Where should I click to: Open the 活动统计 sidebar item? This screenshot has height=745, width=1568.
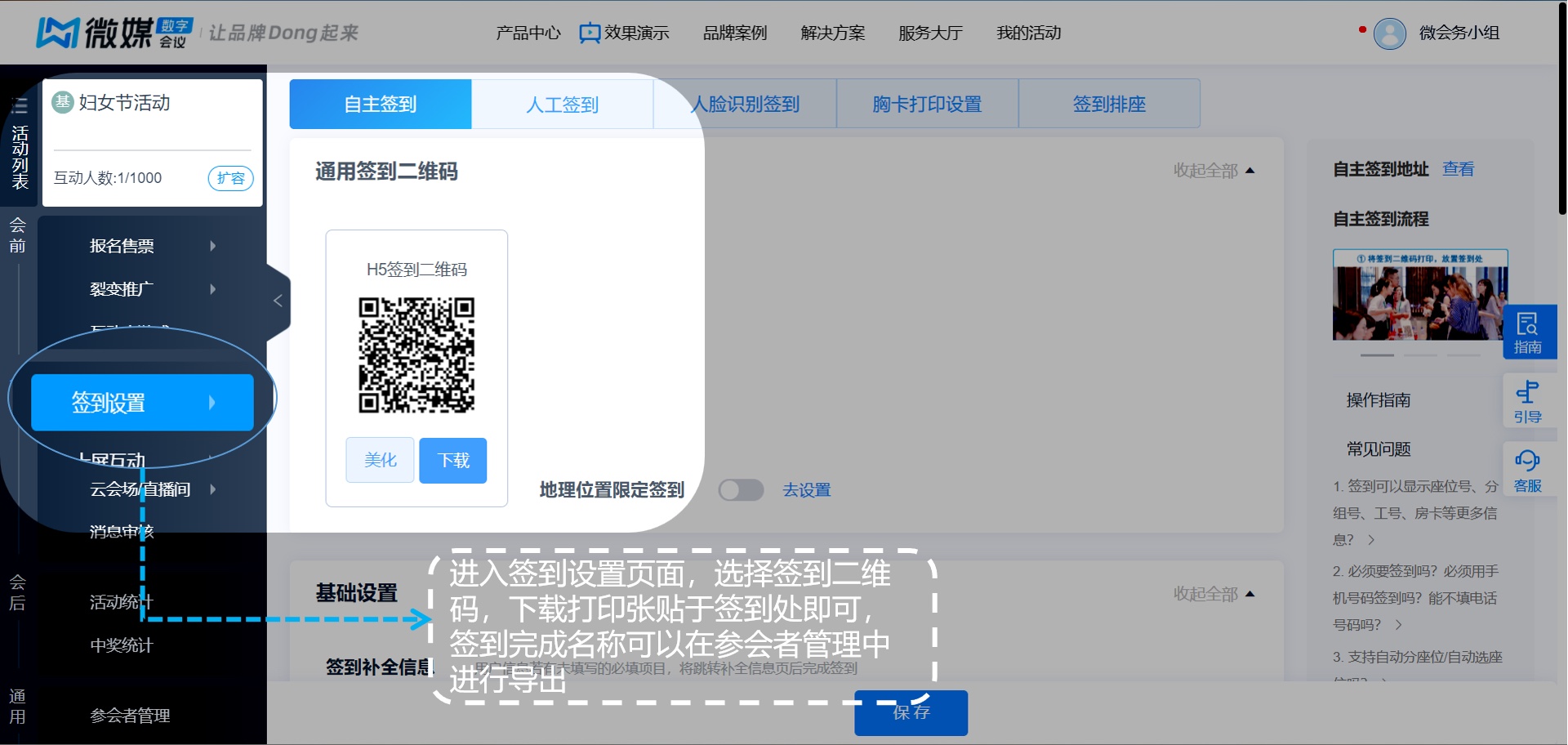122,602
